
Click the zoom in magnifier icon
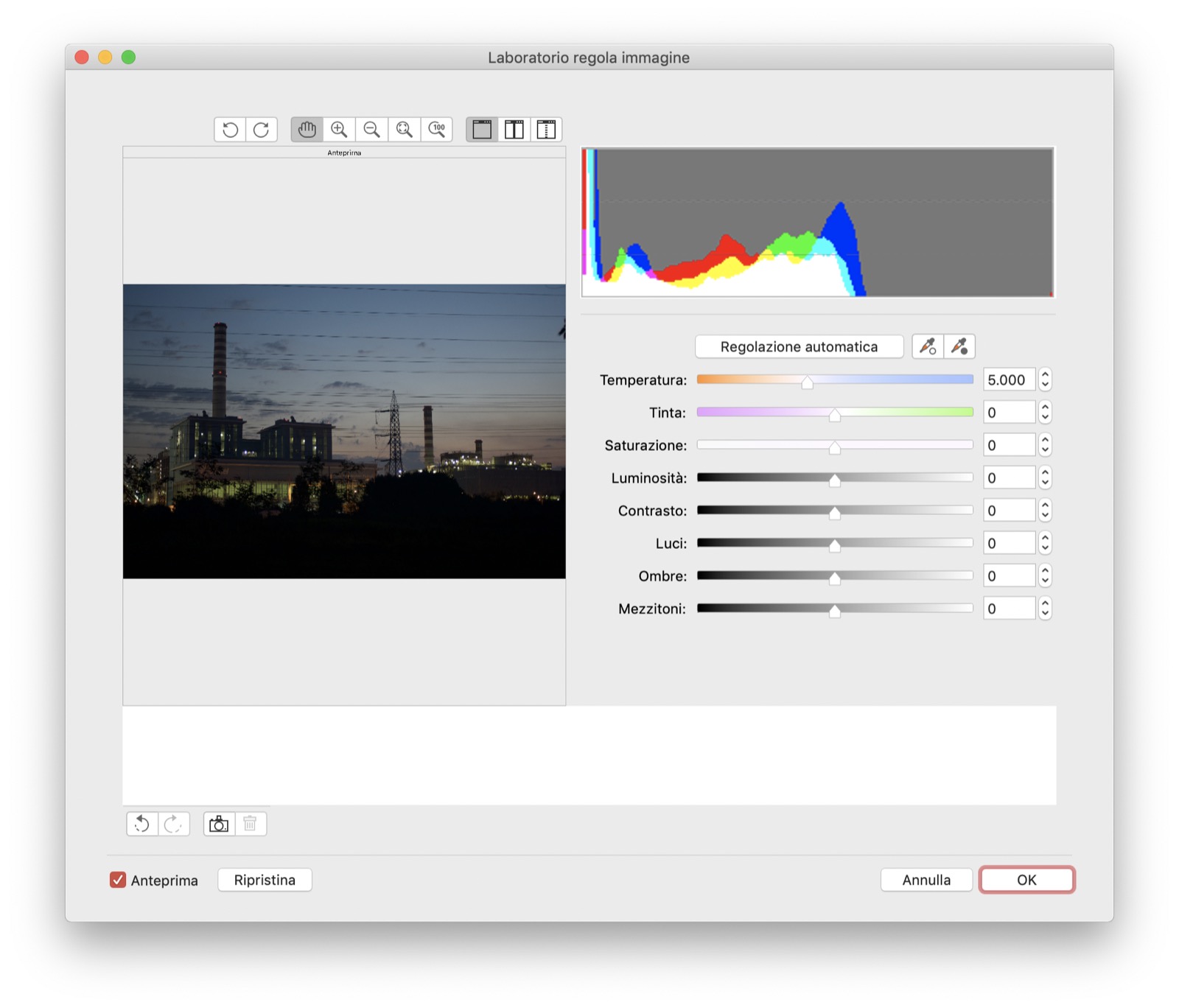click(x=339, y=130)
